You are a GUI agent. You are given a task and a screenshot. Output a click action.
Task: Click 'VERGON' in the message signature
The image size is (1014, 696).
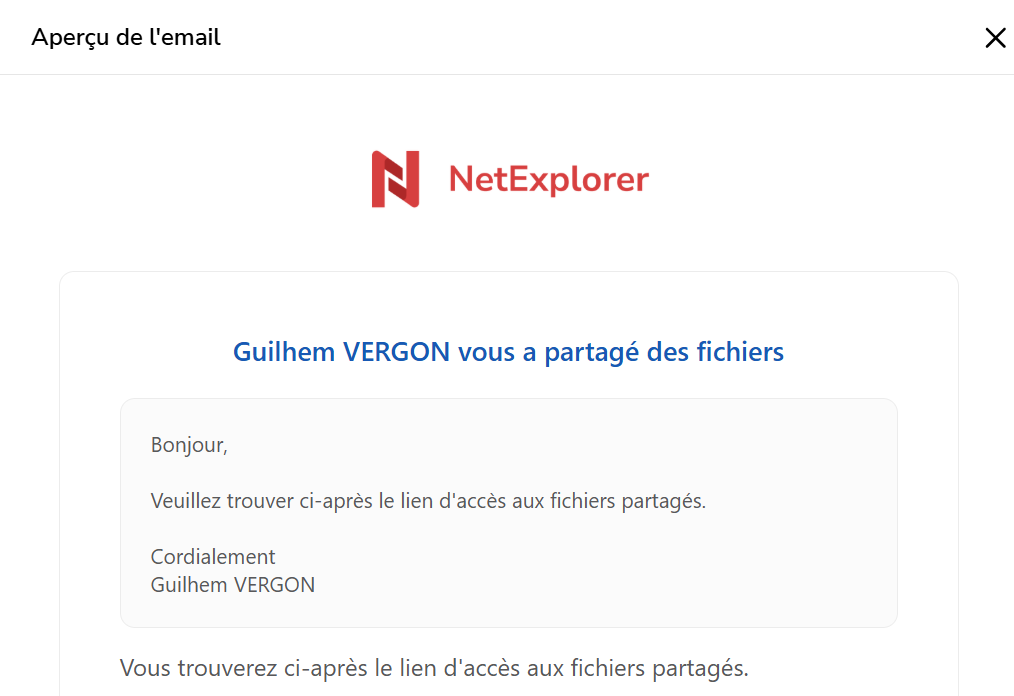274,585
